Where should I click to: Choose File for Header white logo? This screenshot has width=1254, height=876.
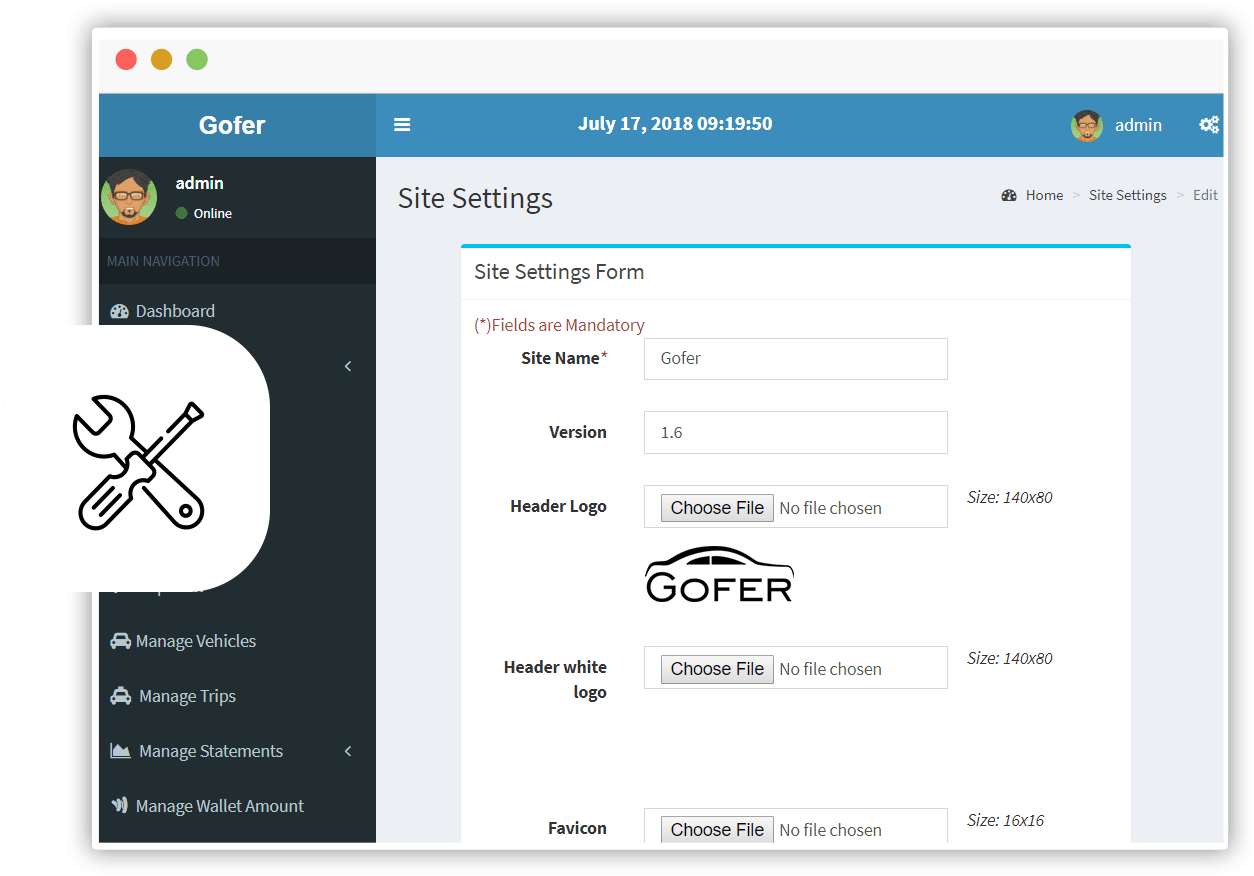[x=717, y=669]
